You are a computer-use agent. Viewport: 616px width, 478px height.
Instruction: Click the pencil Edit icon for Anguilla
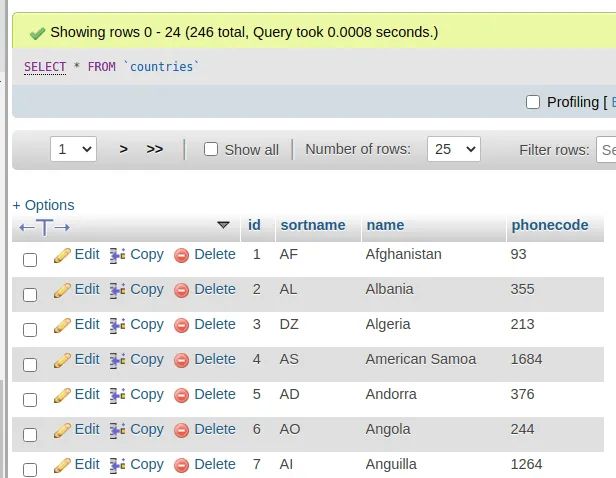coord(62,465)
